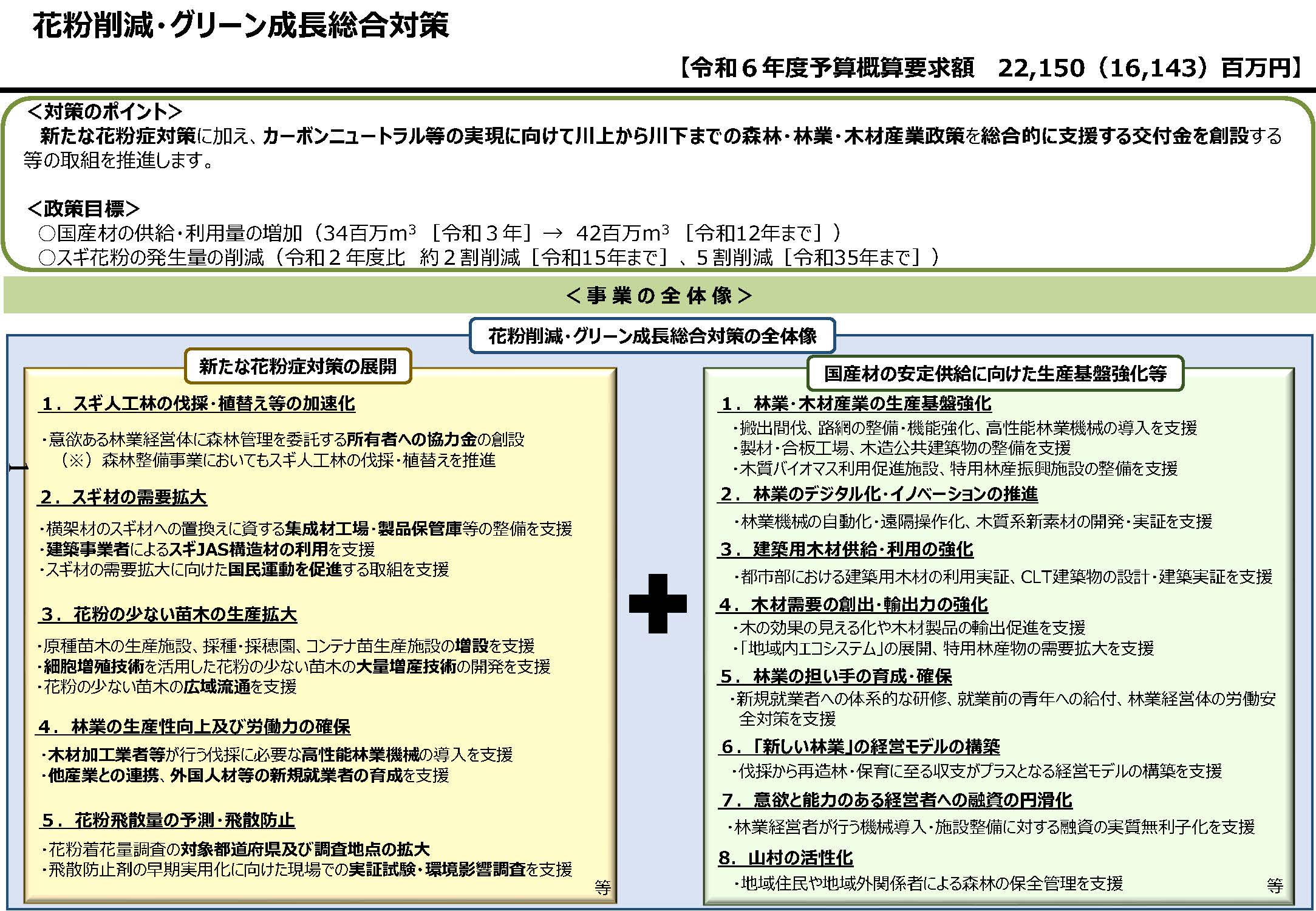Click the budget figure 22,150（16,143）百万円
Image resolution: width=1316 pixels, height=911 pixels.
pyautogui.click(x=1144, y=67)
